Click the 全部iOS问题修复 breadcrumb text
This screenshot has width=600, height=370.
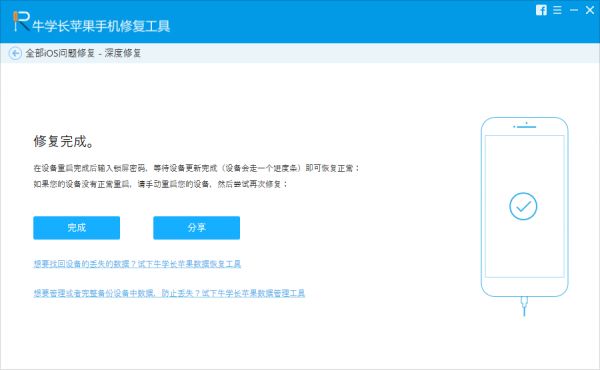[x=60, y=53]
